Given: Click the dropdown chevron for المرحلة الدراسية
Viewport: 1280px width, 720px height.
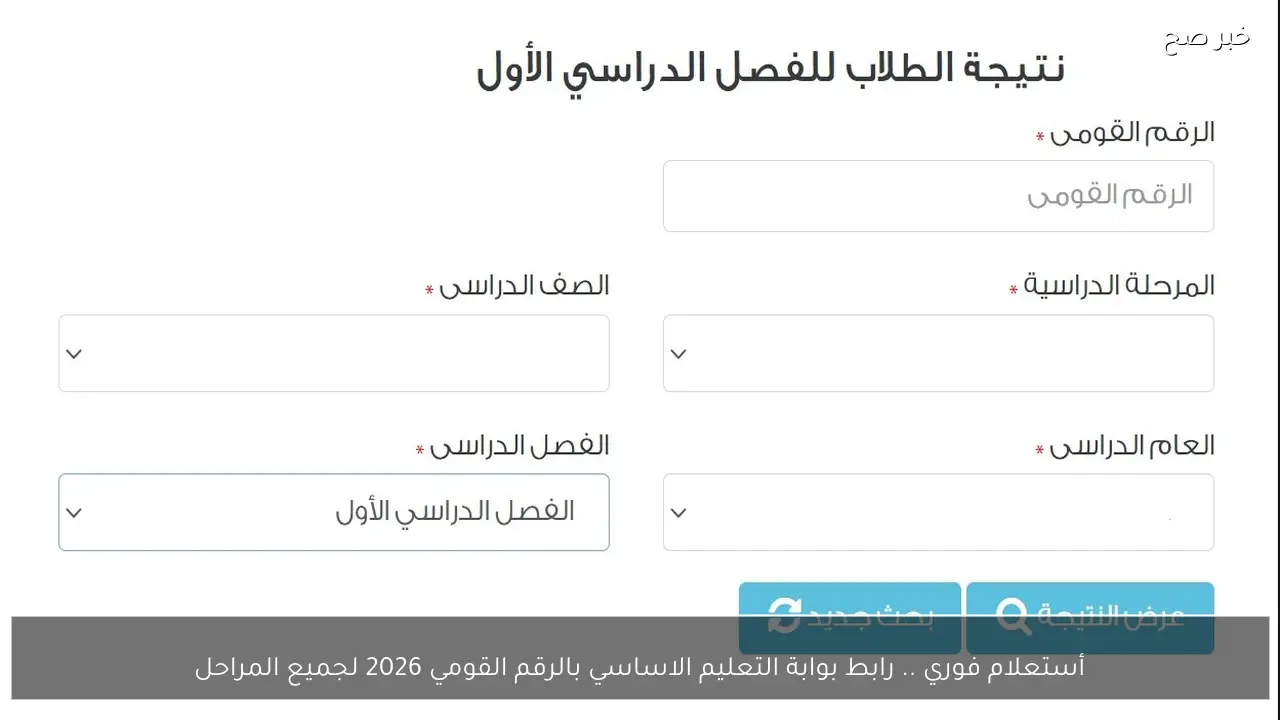Looking at the screenshot, I should tap(678, 353).
